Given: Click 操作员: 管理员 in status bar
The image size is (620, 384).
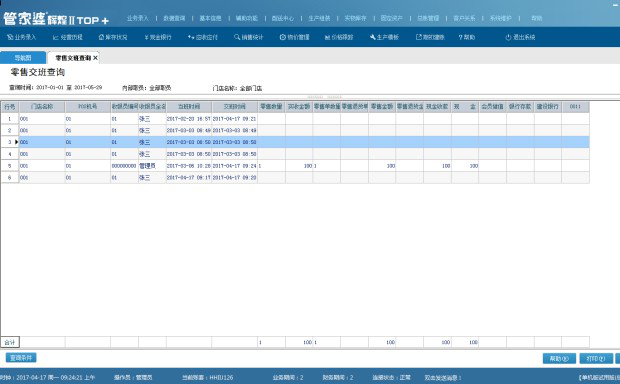Looking at the screenshot, I should [x=133, y=378].
